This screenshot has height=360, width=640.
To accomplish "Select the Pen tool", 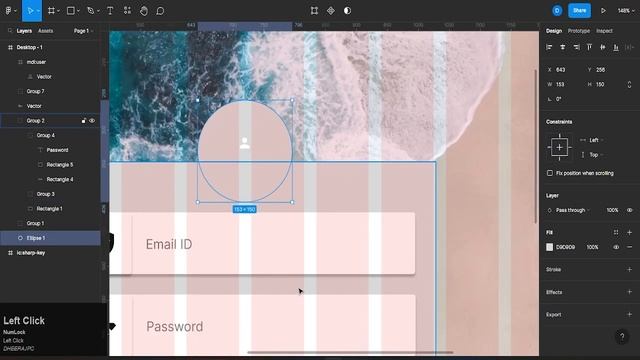I will (91, 11).
